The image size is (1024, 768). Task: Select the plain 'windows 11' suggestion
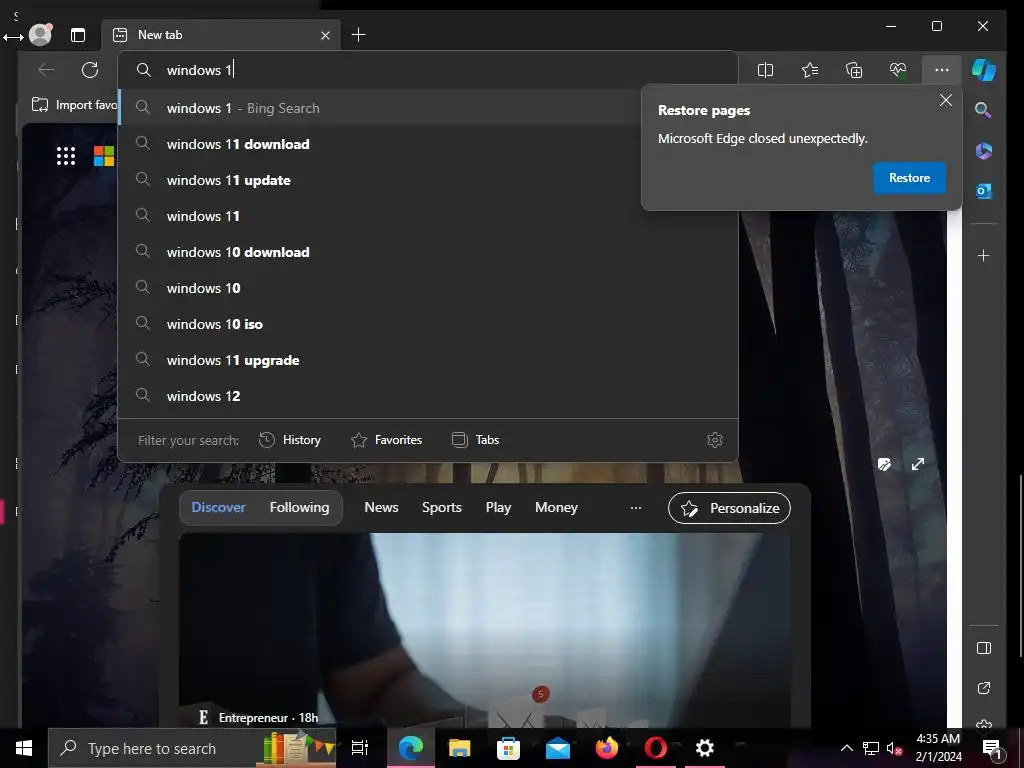[428, 216]
